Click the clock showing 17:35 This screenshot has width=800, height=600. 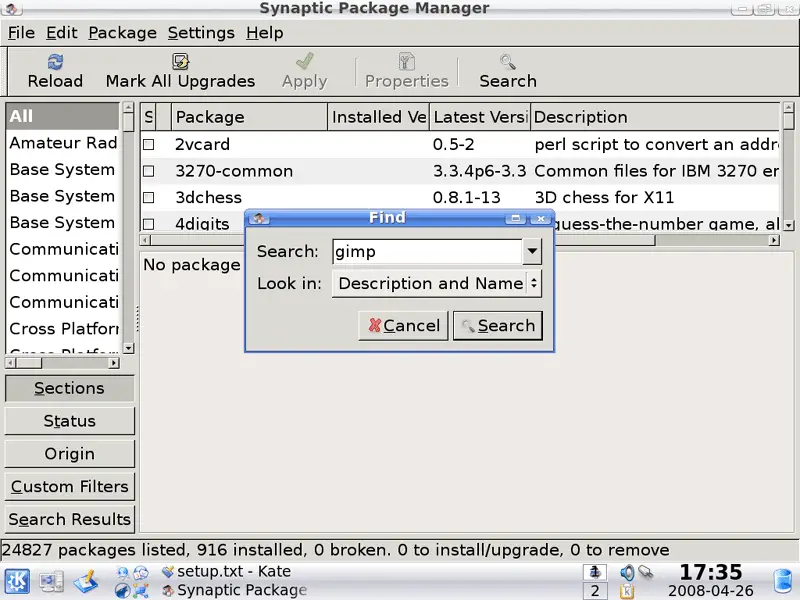(711, 572)
